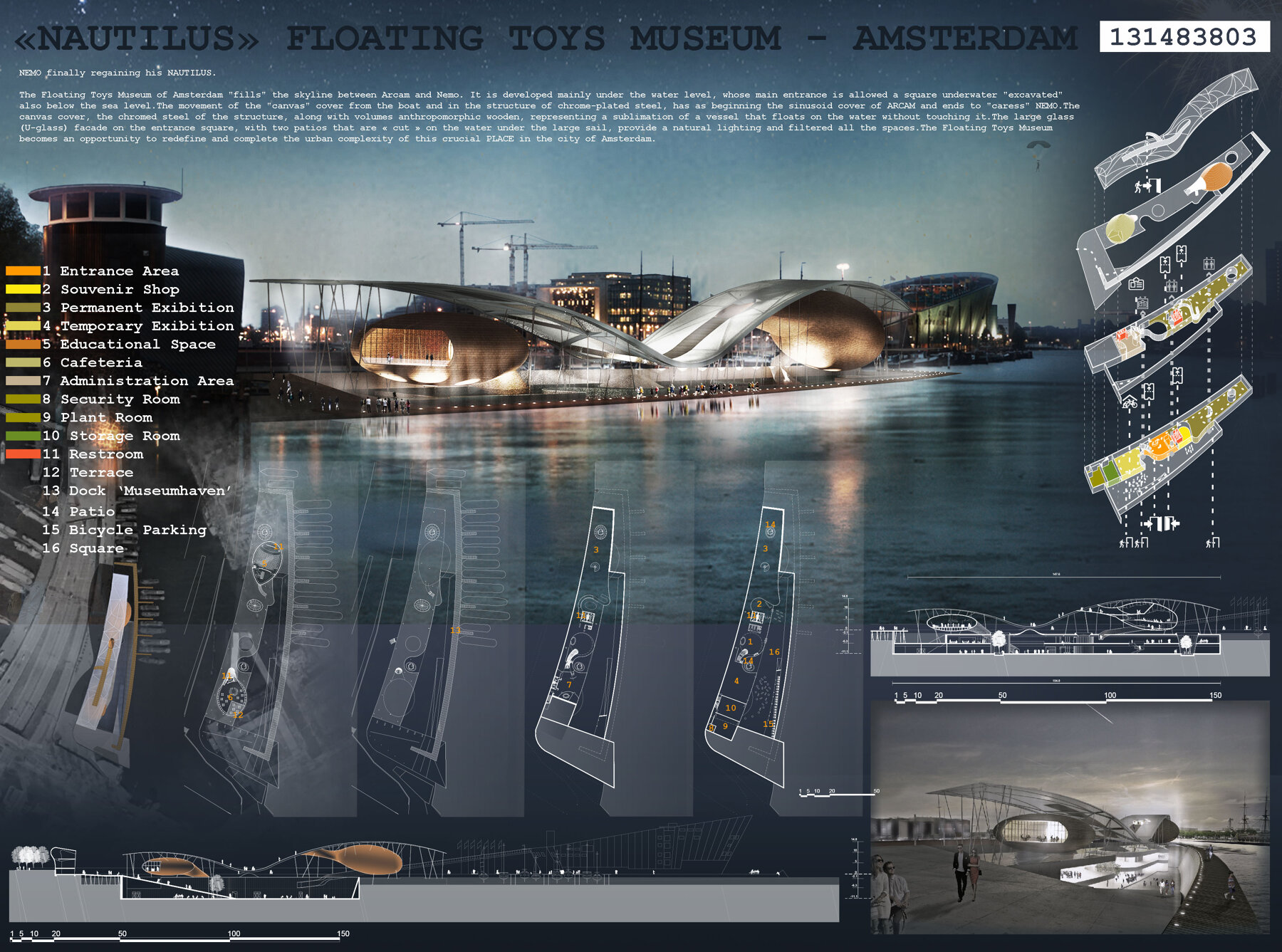The height and width of the screenshot is (952, 1282).
Task: Click the legend text '14 Patio'
Action: pyautogui.click(x=78, y=511)
